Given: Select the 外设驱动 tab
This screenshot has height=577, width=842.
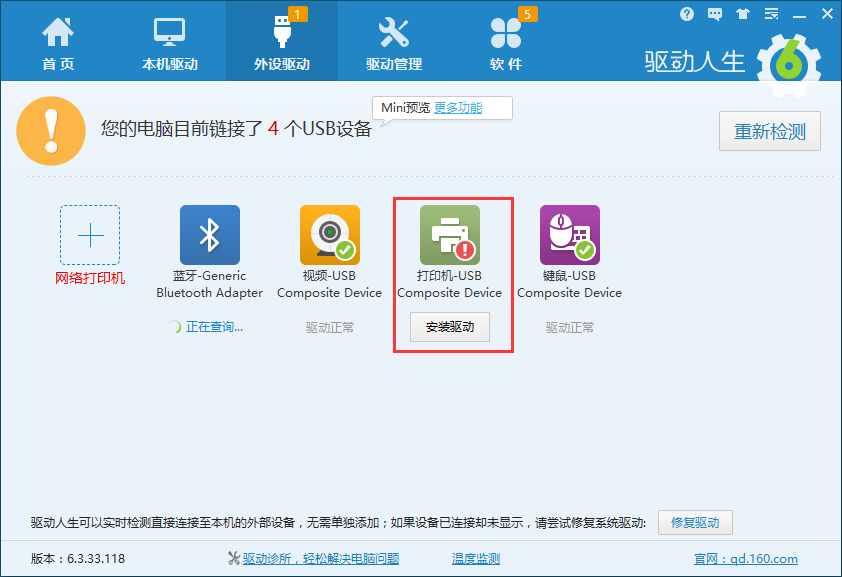Looking at the screenshot, I should tap(282, 43).
